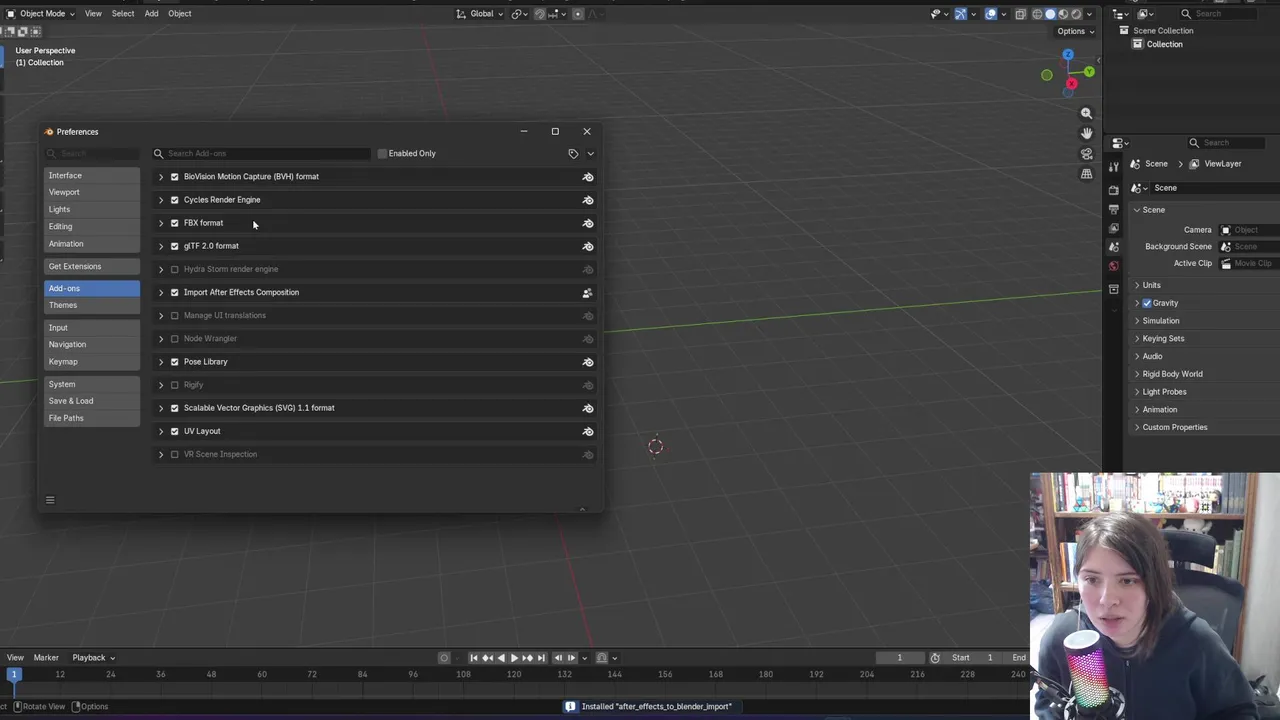This screenshot has width=1280, height=720.
Task: Click the Search Add-ons field
Action: [x=262, y=154]
